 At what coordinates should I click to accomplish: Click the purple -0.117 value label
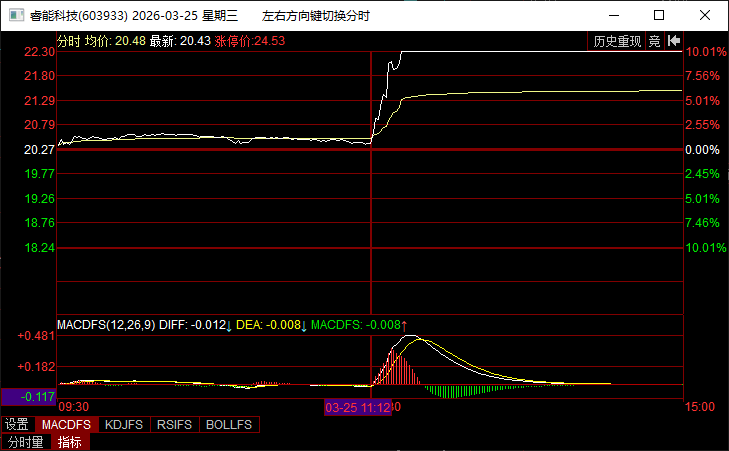click(28, 397)
